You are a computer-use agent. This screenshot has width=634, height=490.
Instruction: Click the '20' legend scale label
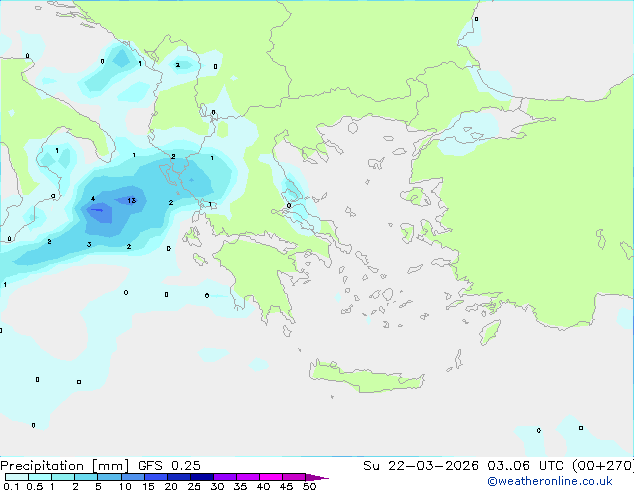[x=171, y=486]
